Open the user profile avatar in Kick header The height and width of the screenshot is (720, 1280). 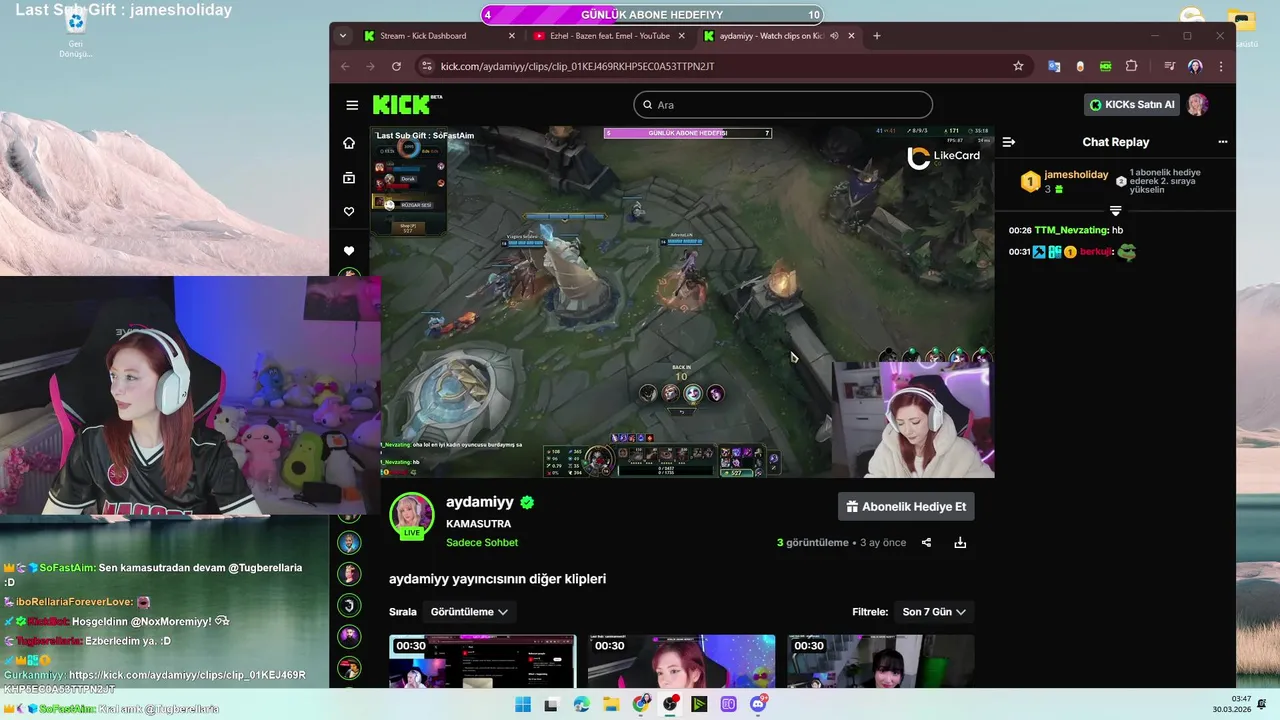1198,105
